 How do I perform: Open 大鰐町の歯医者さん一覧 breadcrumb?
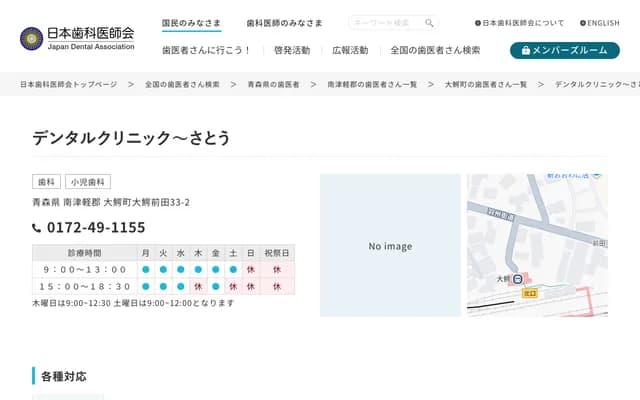coord(486,85)
